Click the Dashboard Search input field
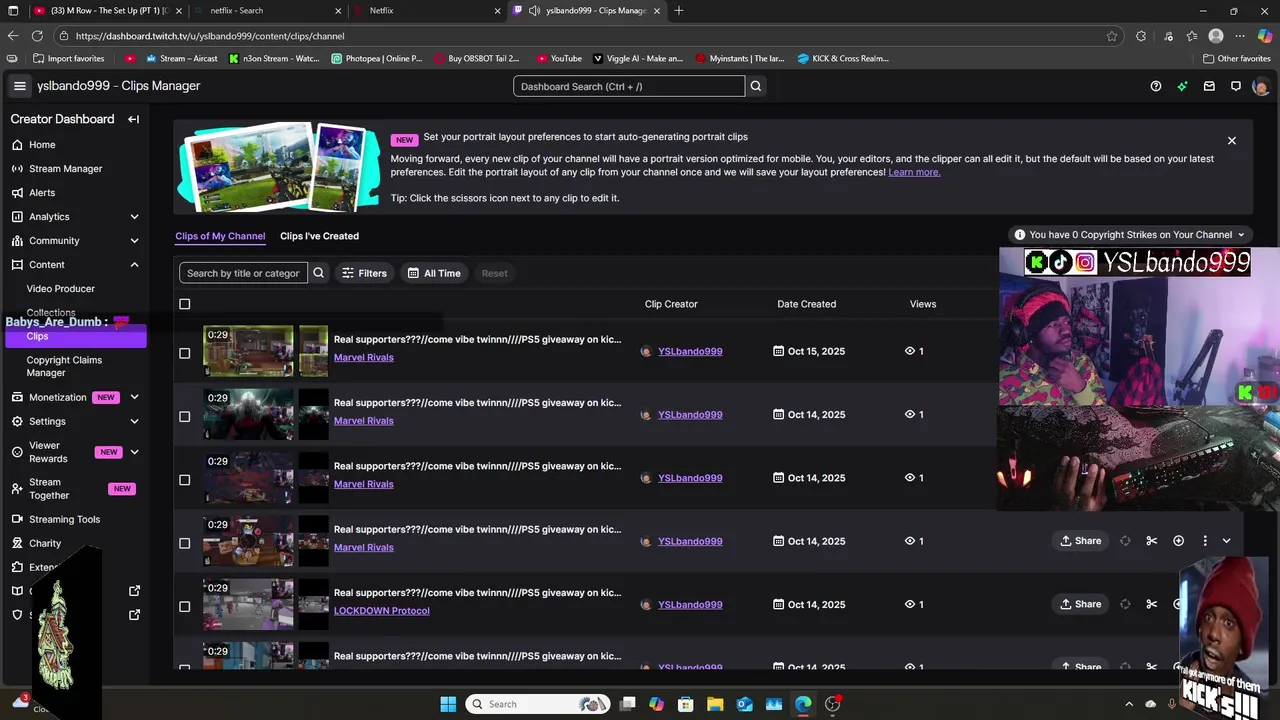Viewport: 1280px width, 720px height. [x=629, y=86]
